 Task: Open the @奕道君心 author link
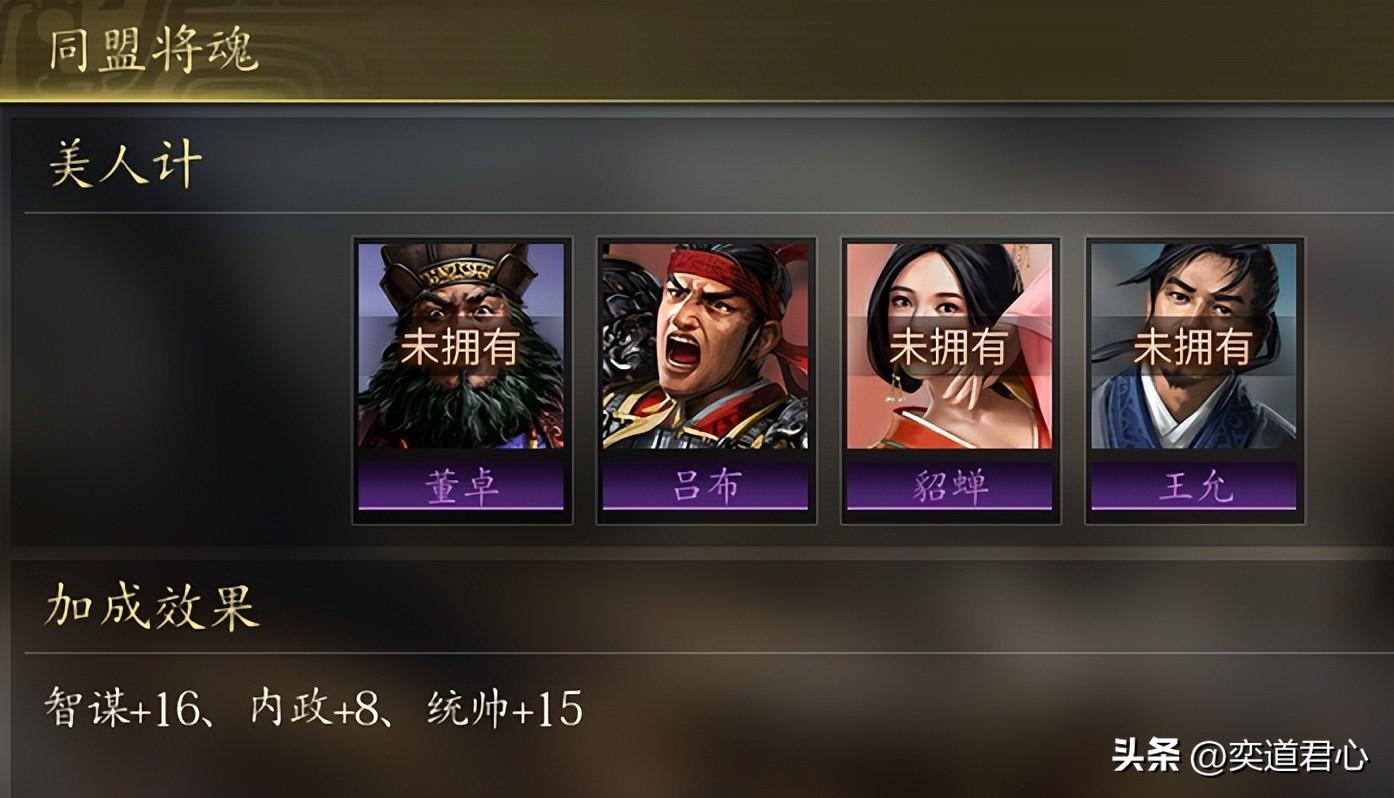point(1279,756)
